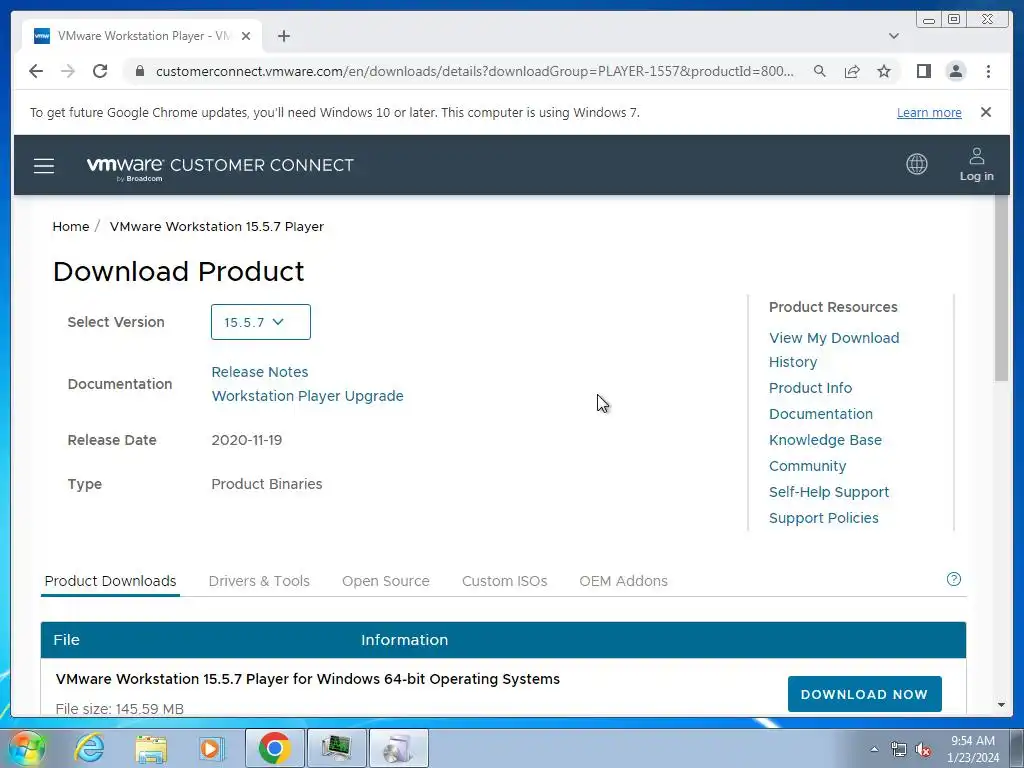Click the browser forward arrow
The height and width of the screenshot is (768, 1024).
(x=68, y=71)
